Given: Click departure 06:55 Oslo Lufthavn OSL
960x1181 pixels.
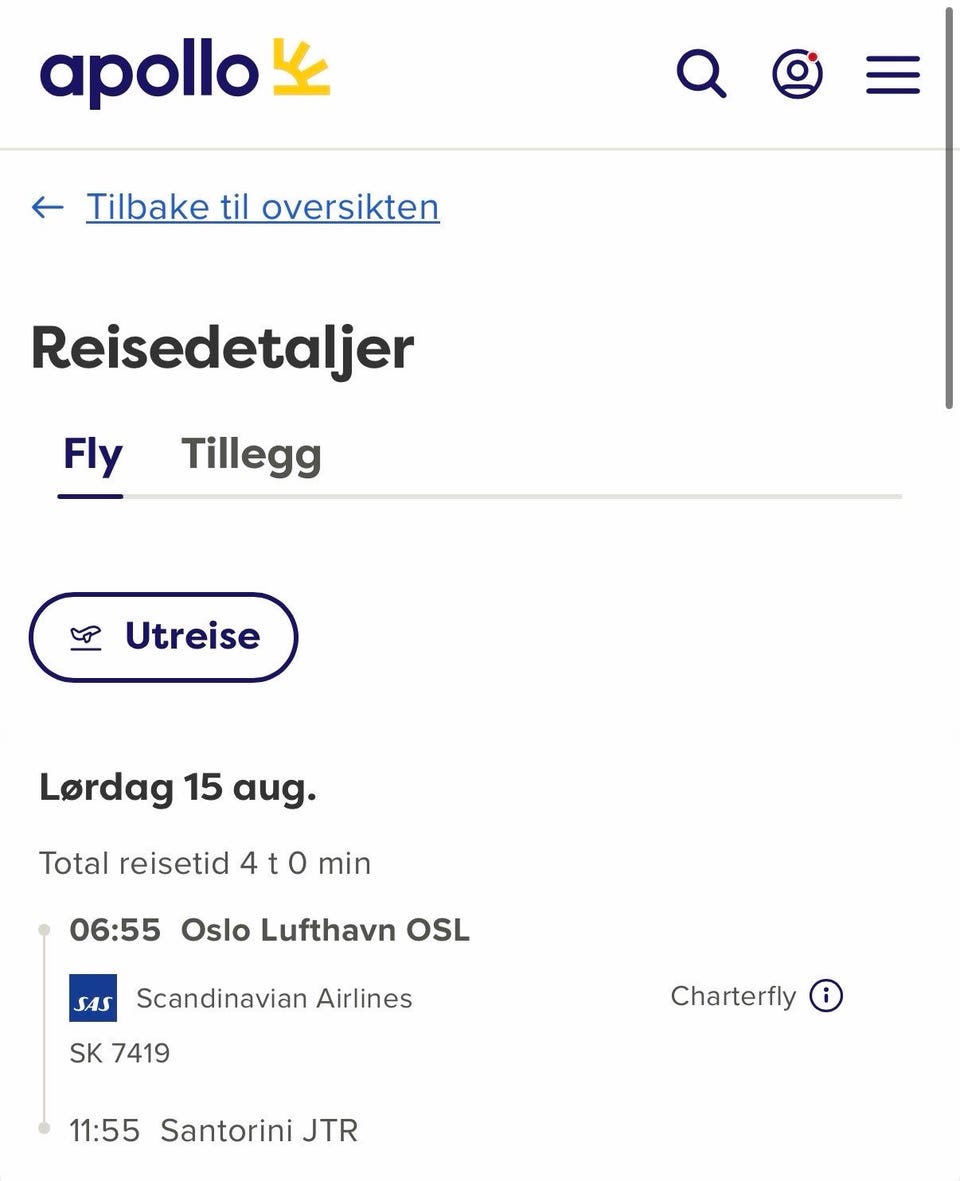Looking at the screenshot, I should (269, 930).
